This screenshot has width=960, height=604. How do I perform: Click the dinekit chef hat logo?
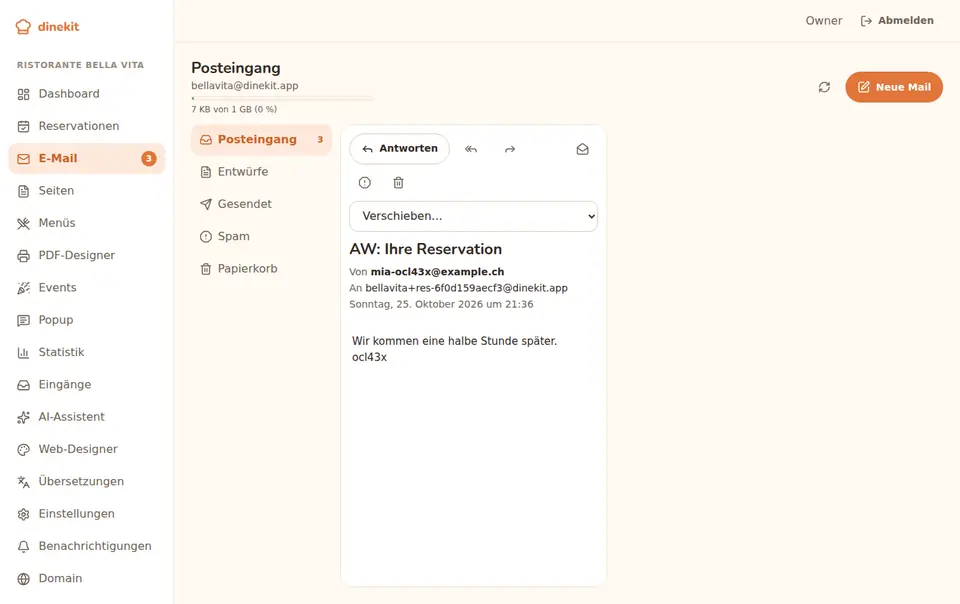tap(23, 26)
